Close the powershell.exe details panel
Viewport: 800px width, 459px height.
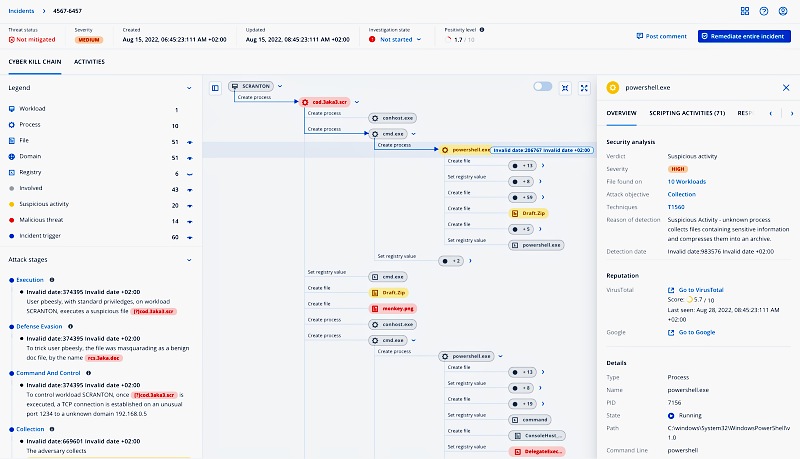pyautogui.click(x=785, y=88)
